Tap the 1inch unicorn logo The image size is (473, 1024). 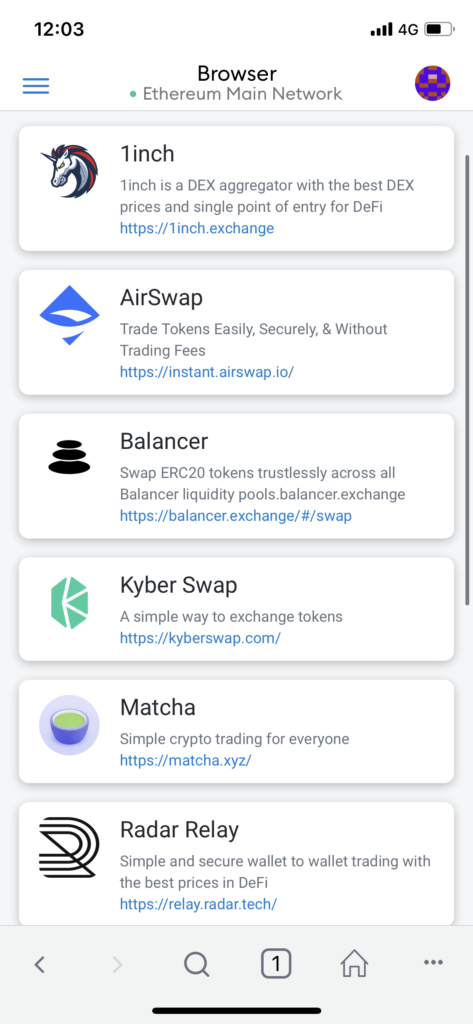pyautogui.click(x=69, y=171)
